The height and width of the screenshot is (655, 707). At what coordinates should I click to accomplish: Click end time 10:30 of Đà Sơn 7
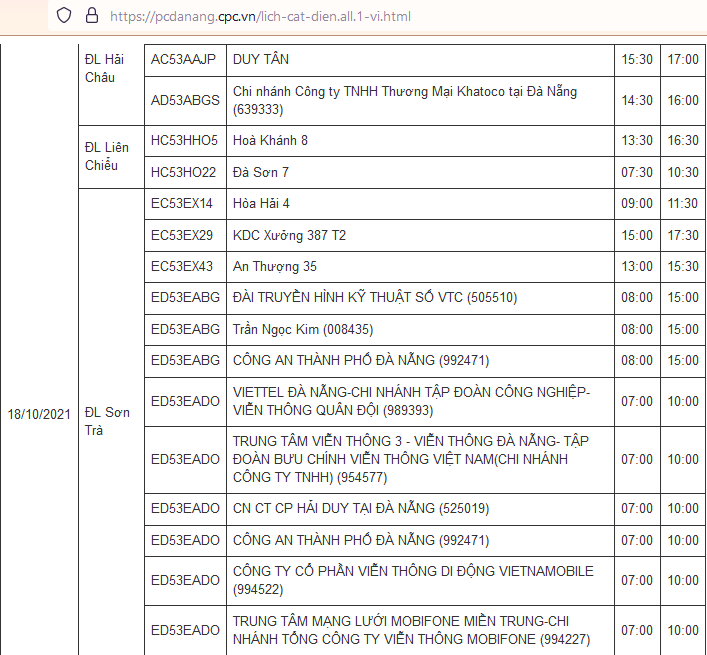683,172
